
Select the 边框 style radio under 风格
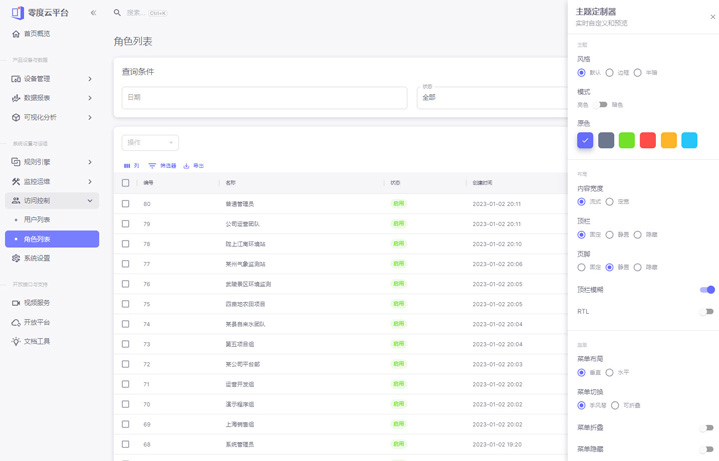tap(609, 73)
